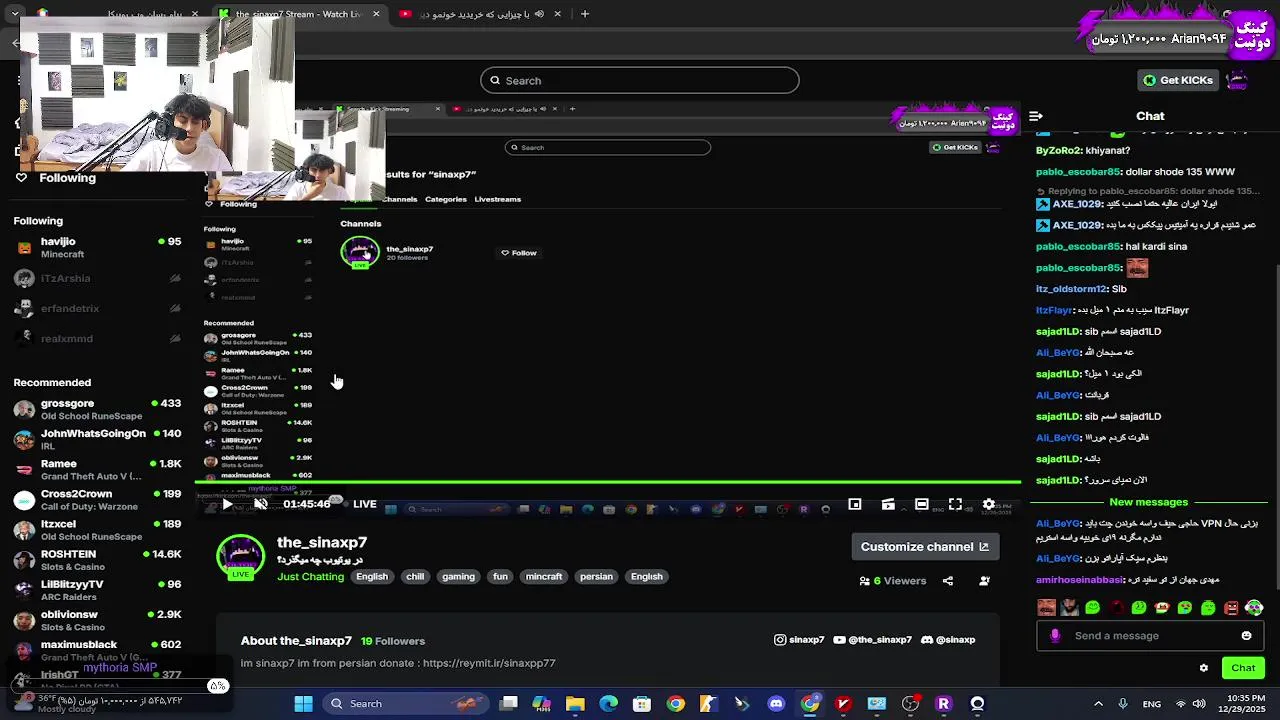This screenshot has width=1280, height=720.
Task: Switch to the YouTube browser tab
Action: (480, 14)
